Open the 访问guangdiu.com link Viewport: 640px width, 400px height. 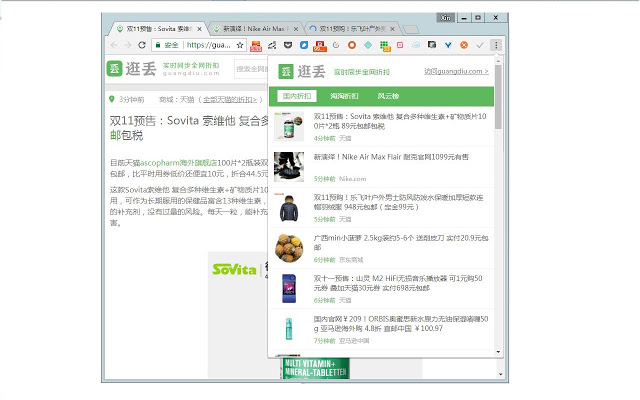[x=456, y=71]
